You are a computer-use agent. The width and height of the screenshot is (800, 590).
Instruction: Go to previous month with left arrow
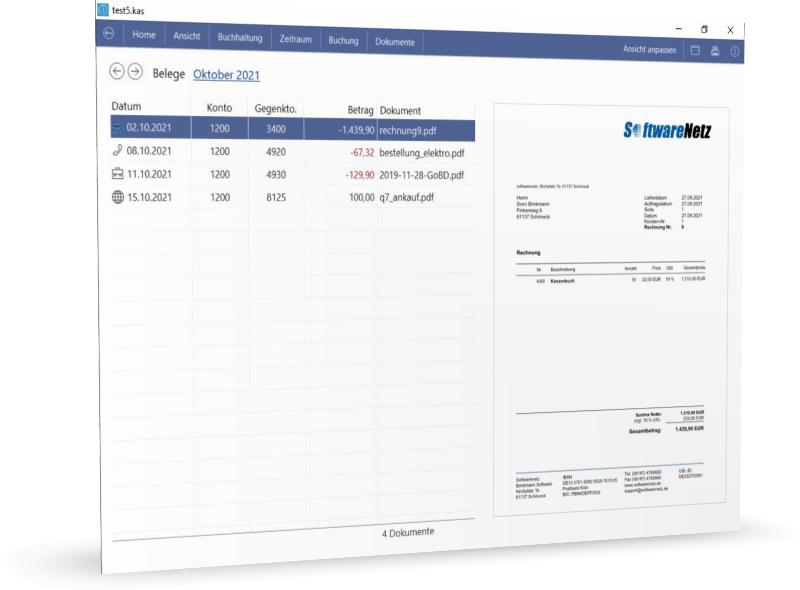[x=117, y=71]
